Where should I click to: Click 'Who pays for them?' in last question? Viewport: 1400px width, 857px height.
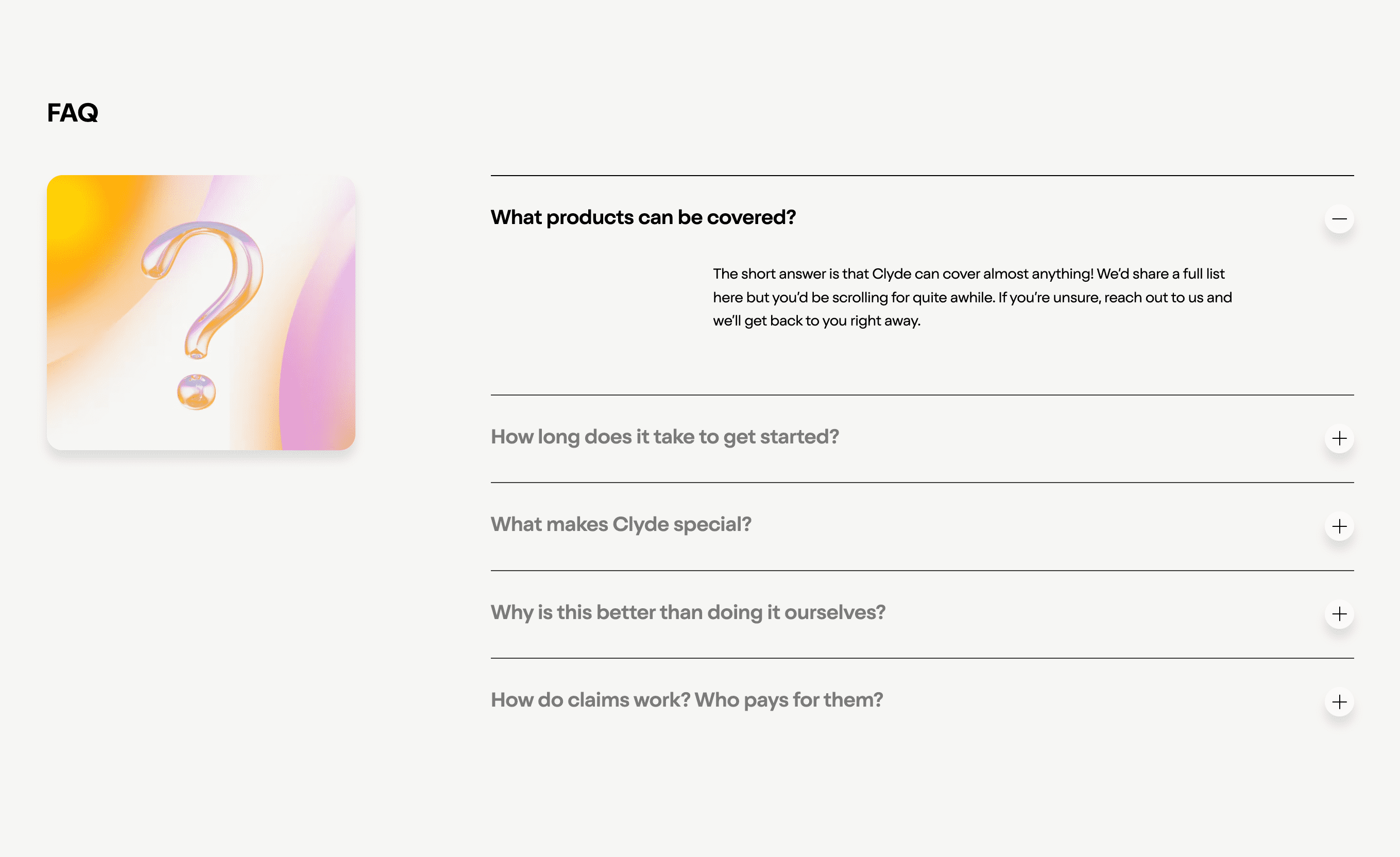pos(789,700)
